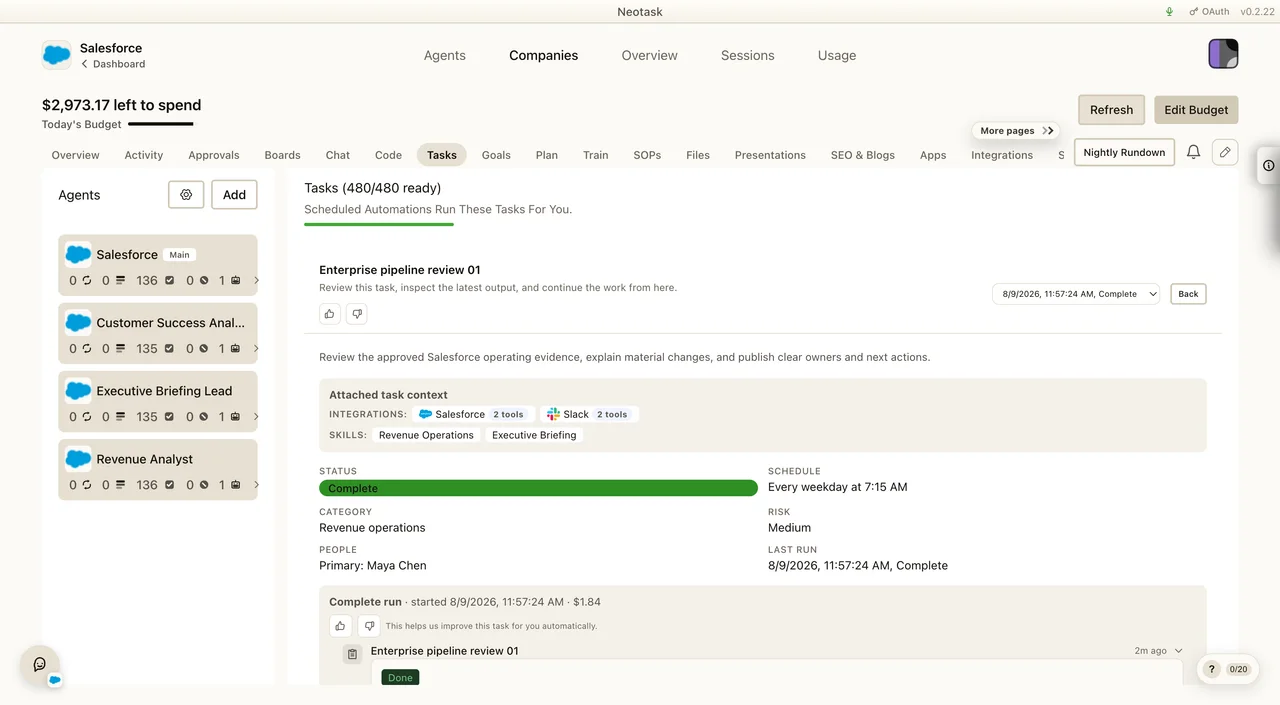This screenshot has height=705, width=1280.
Task: Thumbs up the Enterprise pipeline review task
Action: [x=330, y=314]
